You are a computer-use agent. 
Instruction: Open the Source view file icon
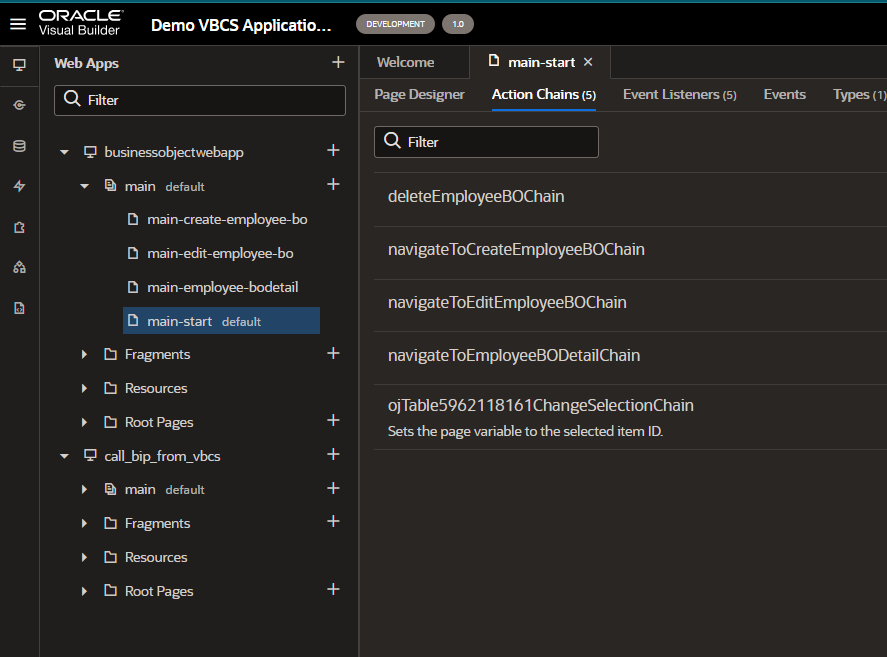pyautogui.click(x=19, y=308)
